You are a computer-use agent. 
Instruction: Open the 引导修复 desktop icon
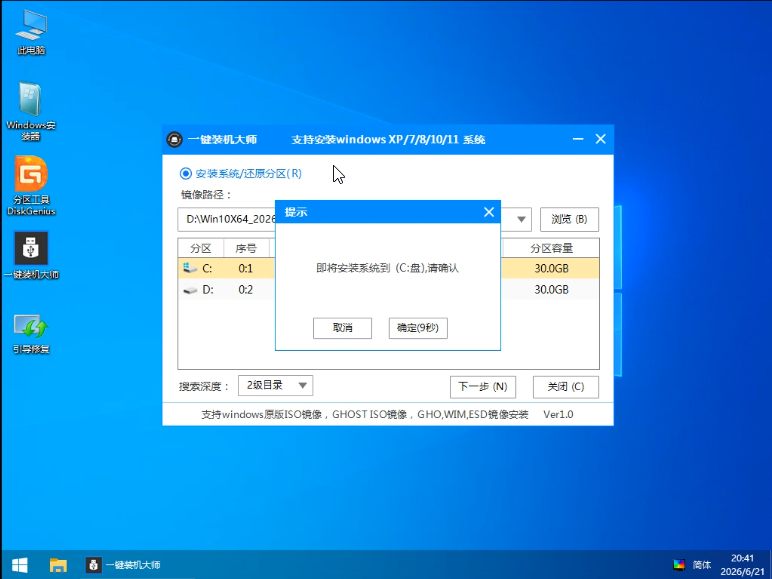point(31,334)
